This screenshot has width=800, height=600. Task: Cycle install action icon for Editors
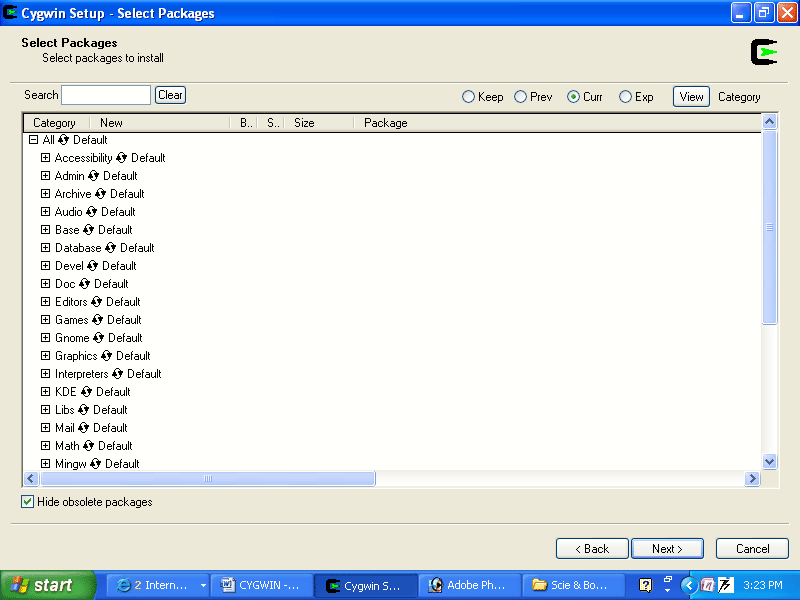96,302
